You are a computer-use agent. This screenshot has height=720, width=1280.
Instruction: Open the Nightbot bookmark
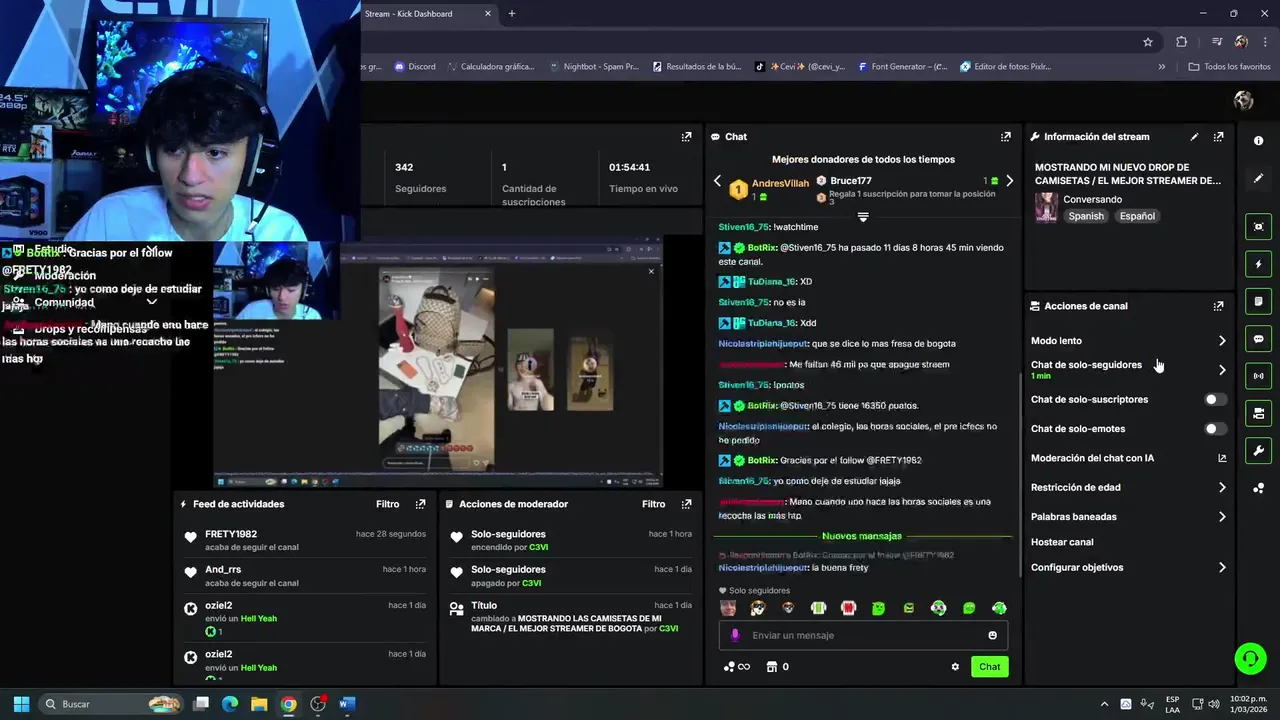click(594, 67)
